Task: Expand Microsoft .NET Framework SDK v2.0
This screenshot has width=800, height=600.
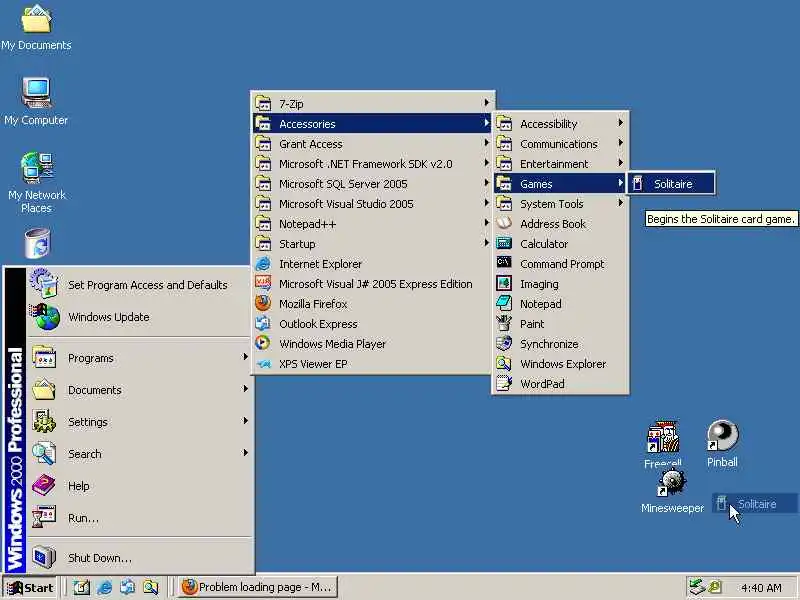Action: [x=372, y=164]
